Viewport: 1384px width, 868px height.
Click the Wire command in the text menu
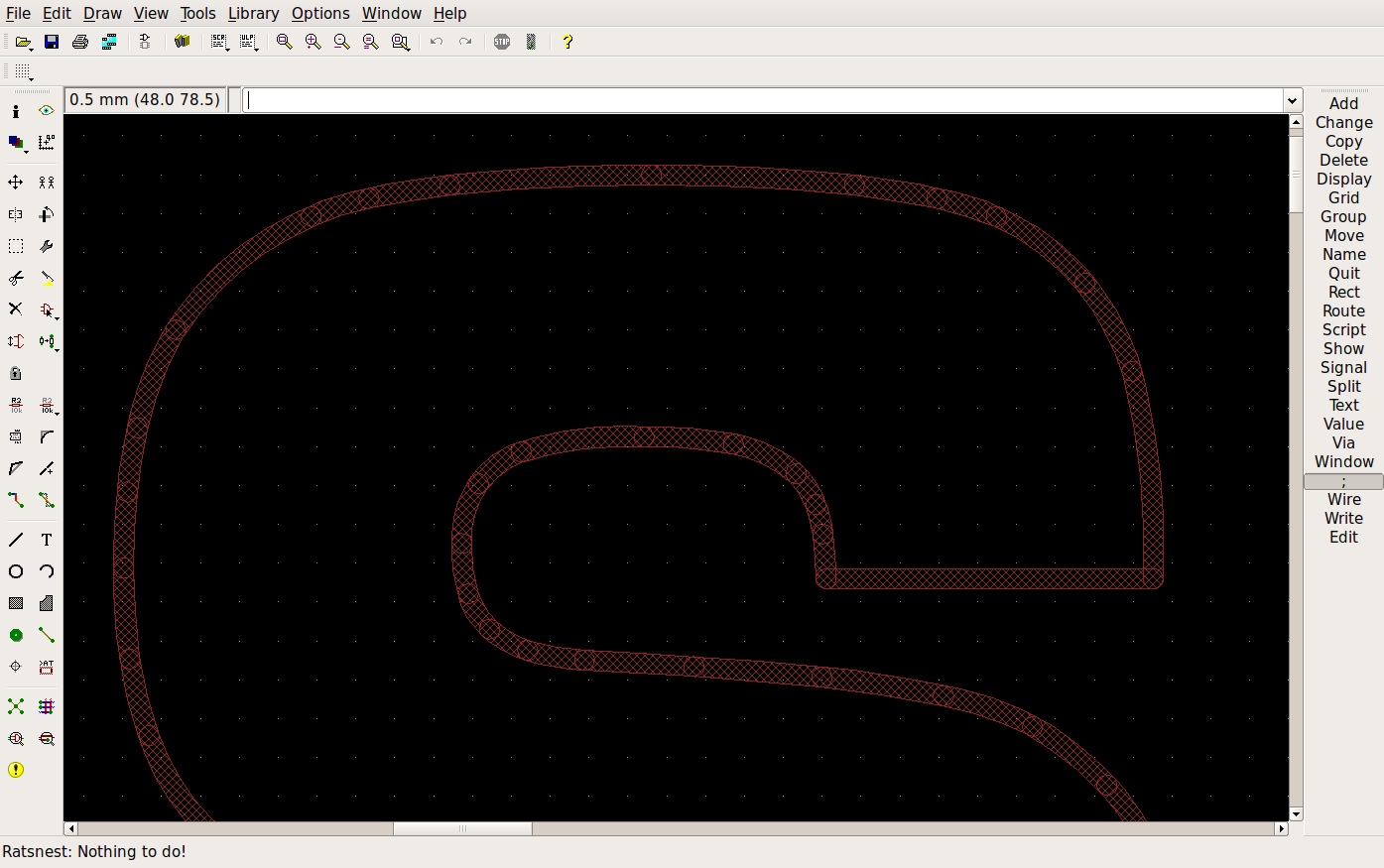(x=1343, y=499)
